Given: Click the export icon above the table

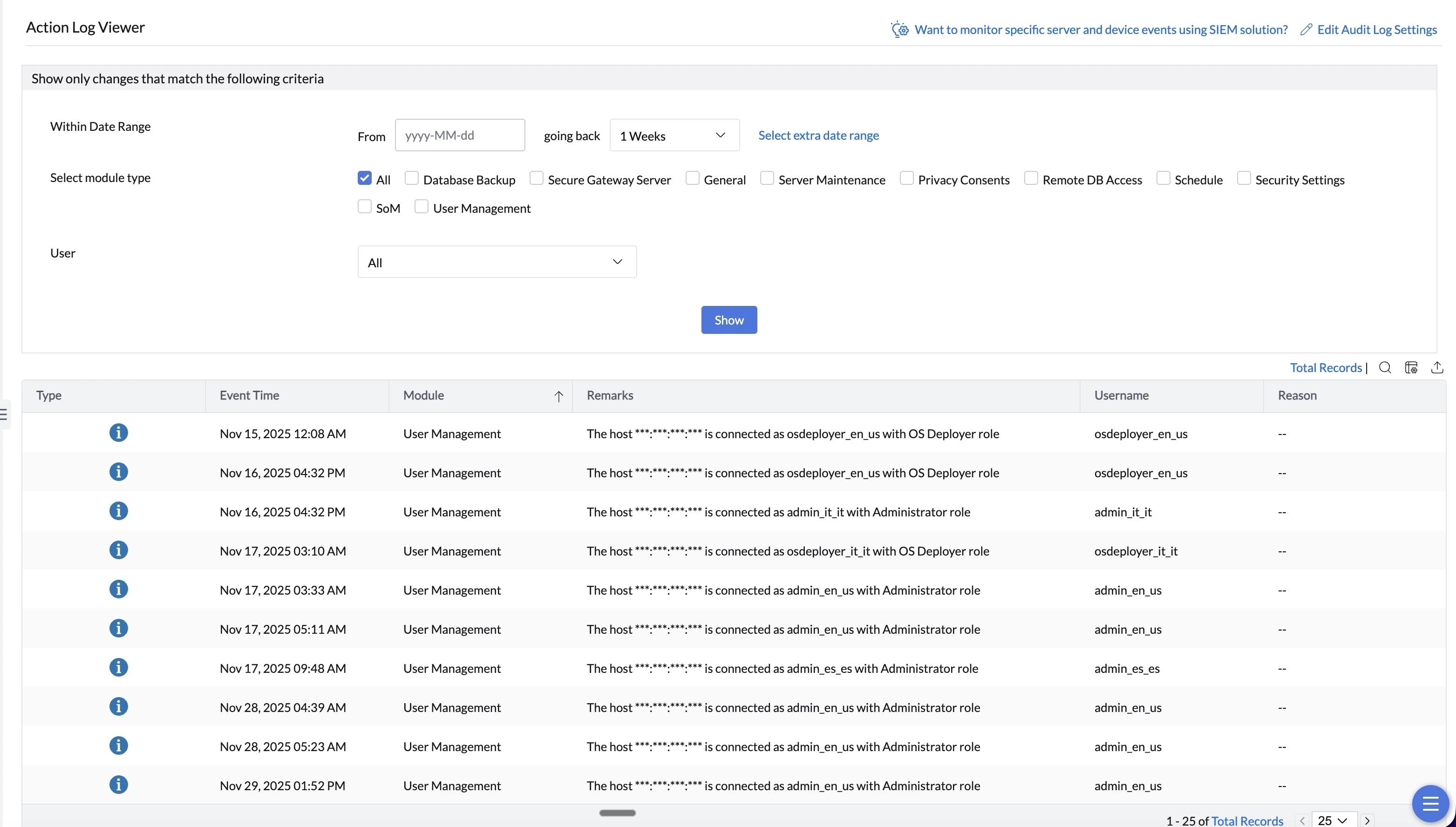Looking at the screenshot, I should click(x=1437, y=367).
